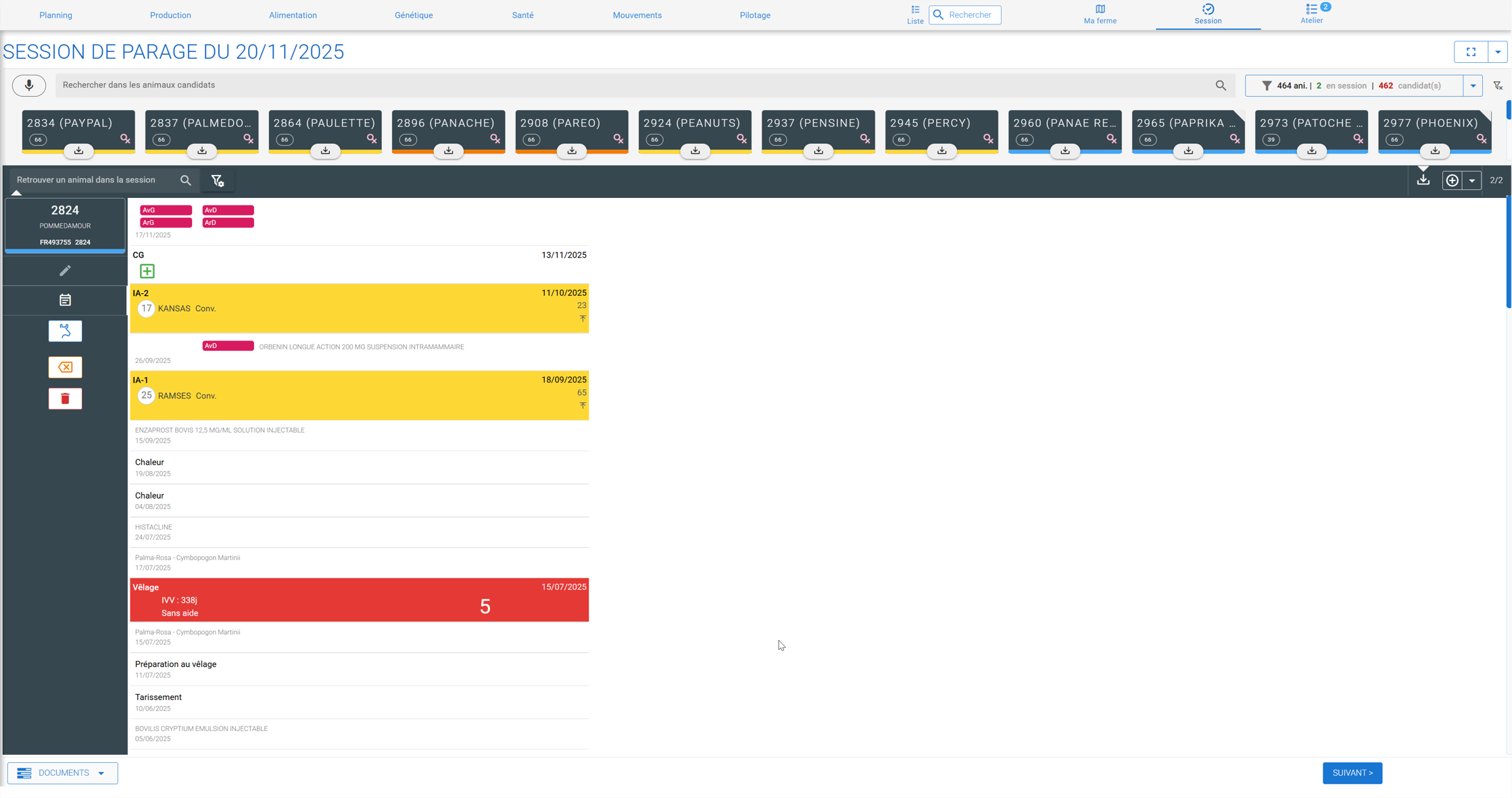
Task: Click the candidate search magnifier icon
Action: pyautogui.click(x=1221, y=85)
